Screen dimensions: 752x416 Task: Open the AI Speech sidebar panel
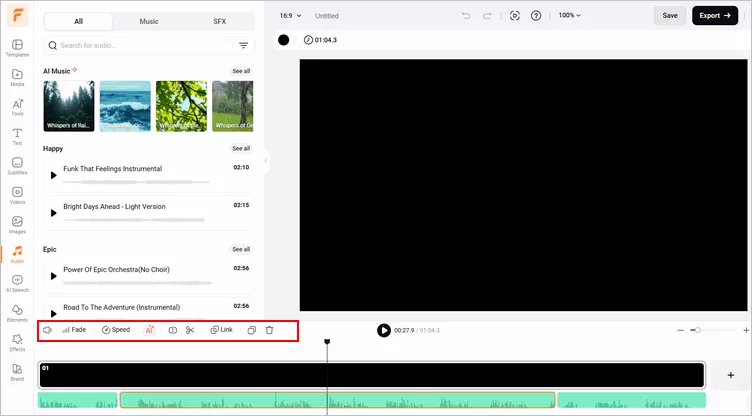click(17, 284)
